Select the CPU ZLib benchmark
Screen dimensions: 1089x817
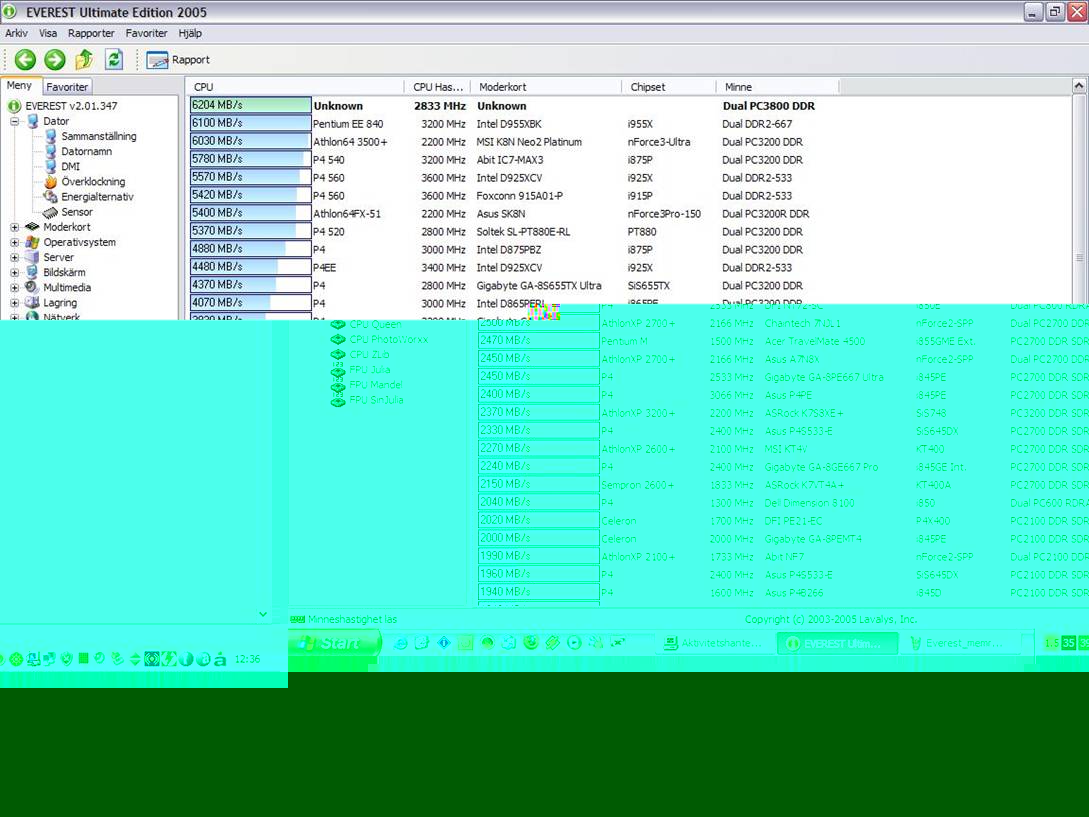coord(360,354)
